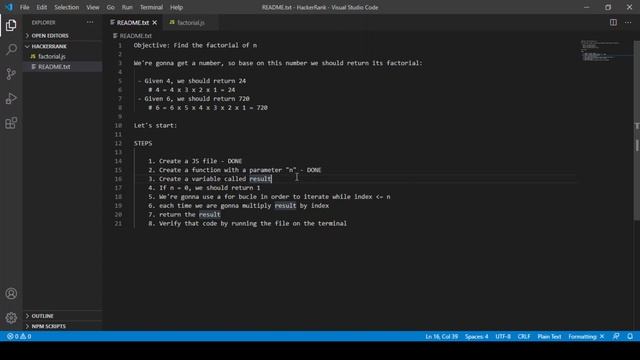Click line '8. Verify that code by running'
The width and height of the screenshot is (640, 360).
tap(247, 223)
